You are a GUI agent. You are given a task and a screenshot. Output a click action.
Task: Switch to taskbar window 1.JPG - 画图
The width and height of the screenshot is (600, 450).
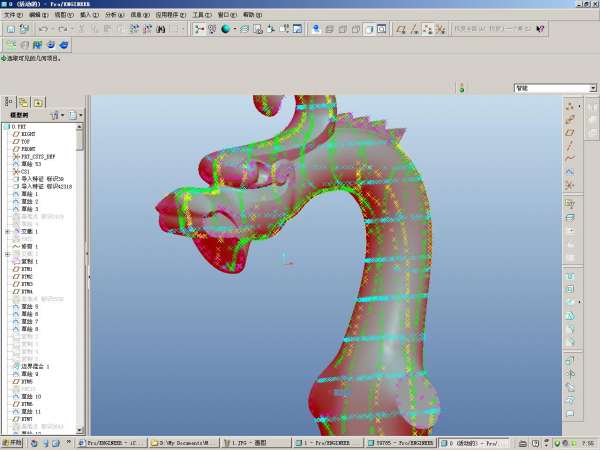[x=256, y=443]
